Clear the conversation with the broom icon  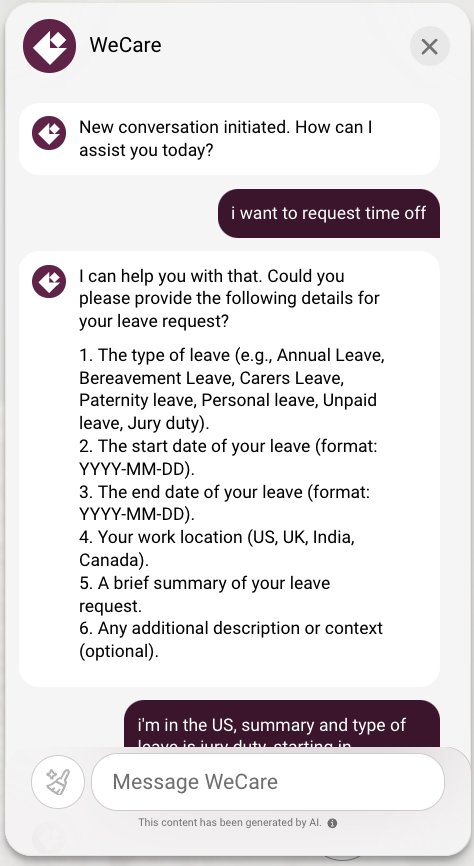tap(57, 782)
